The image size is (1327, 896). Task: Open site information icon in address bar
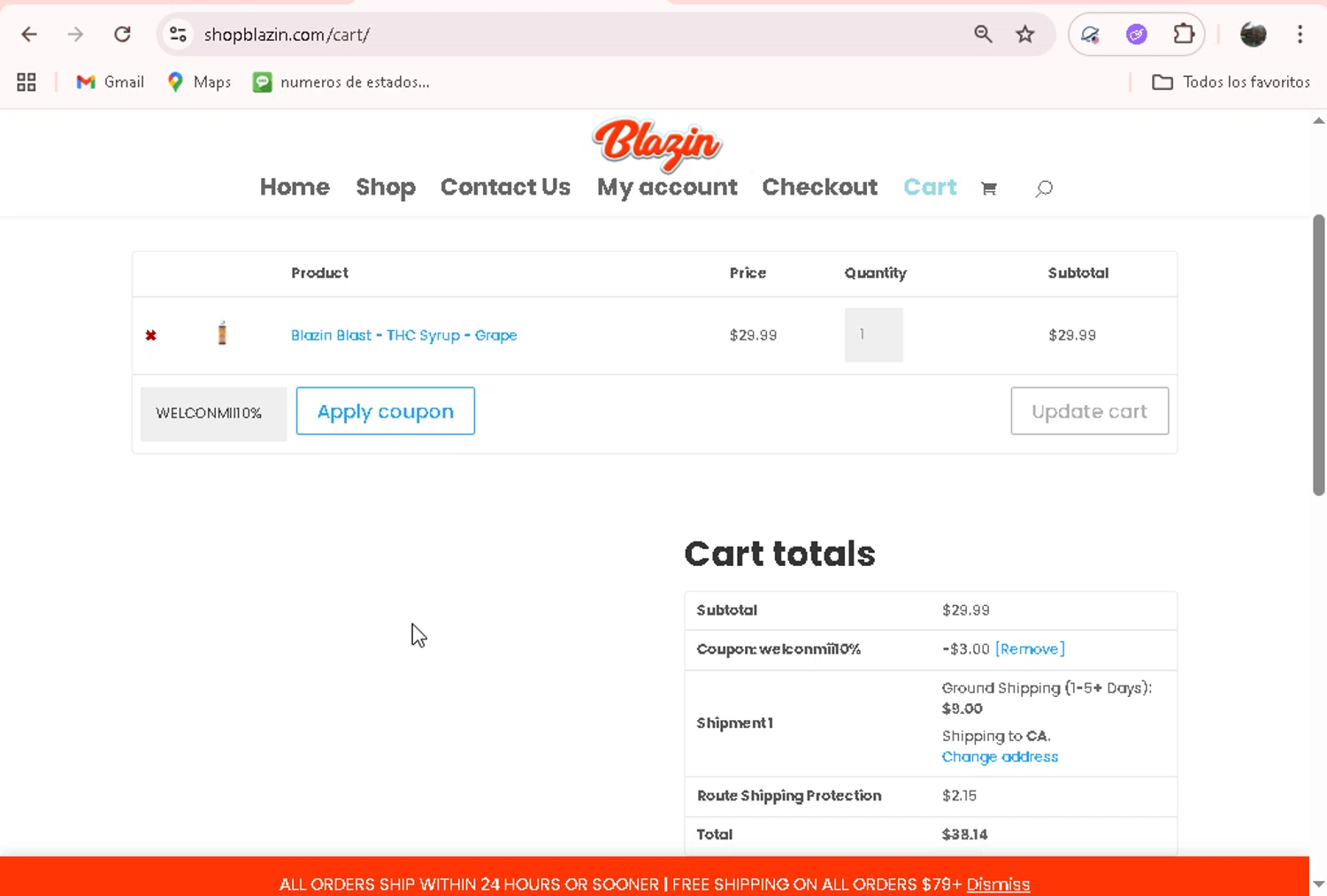click(178, 34)
